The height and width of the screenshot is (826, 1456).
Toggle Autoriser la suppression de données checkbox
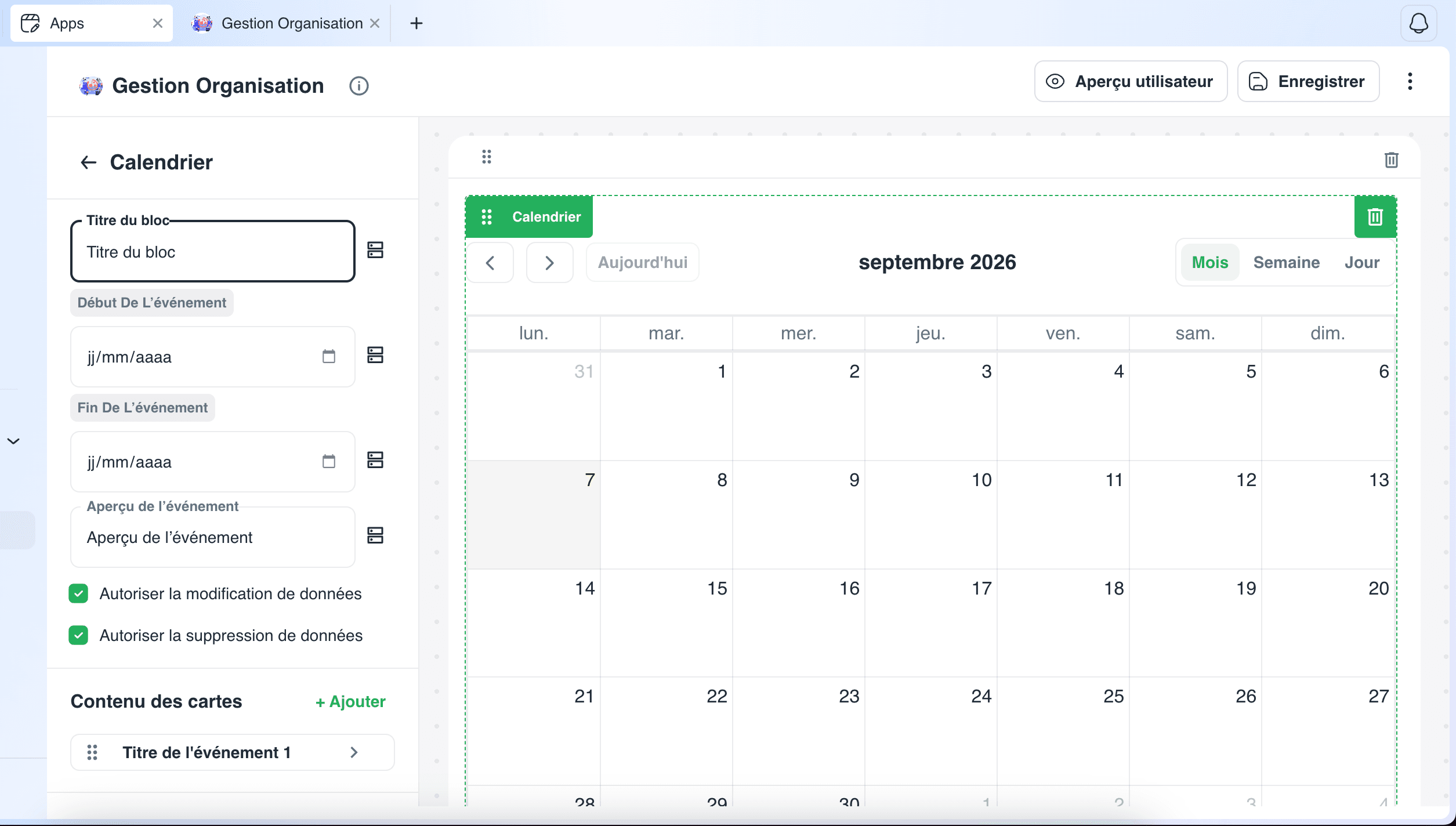(78, 635)
